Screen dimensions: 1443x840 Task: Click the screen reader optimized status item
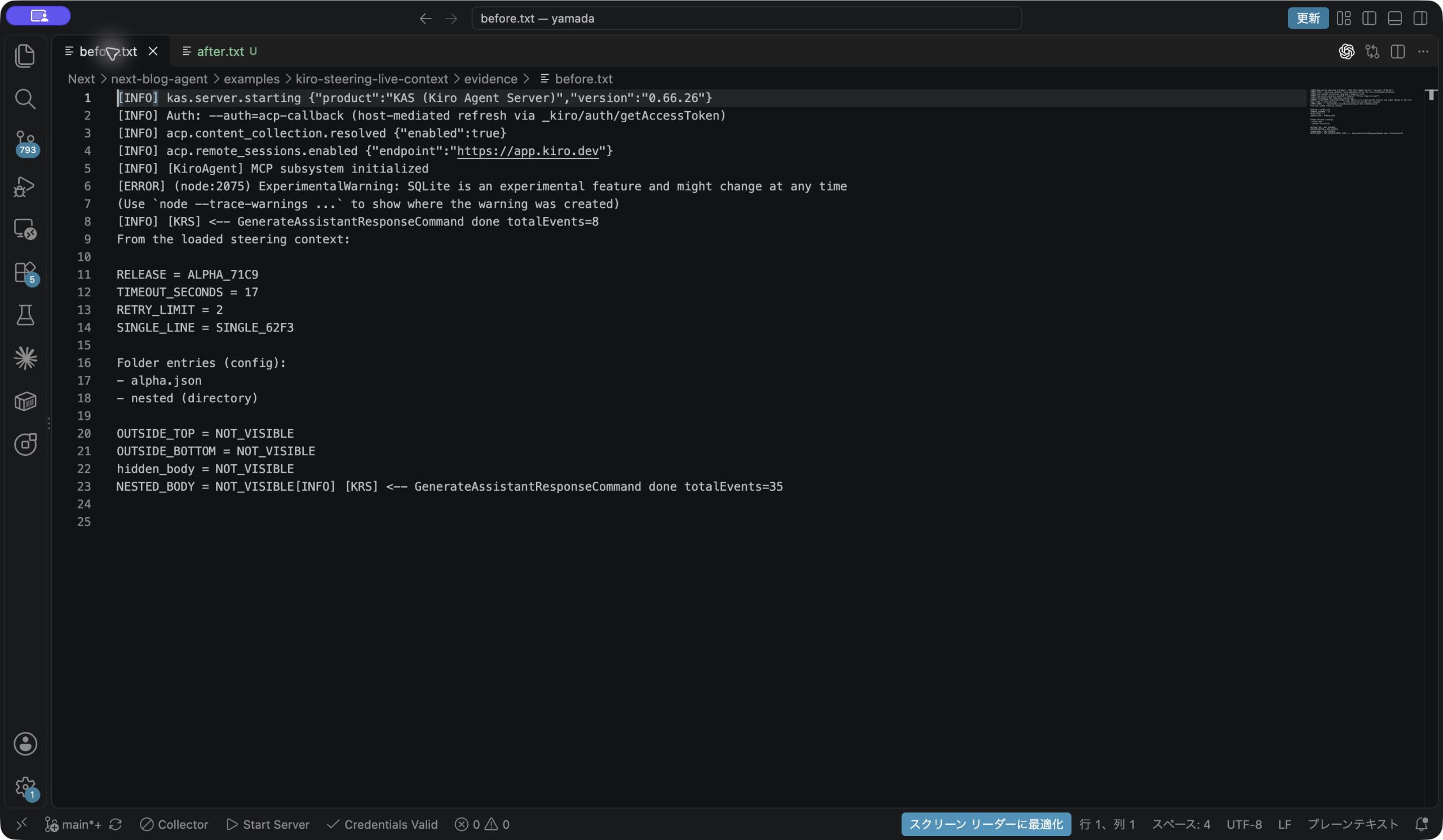point(985,824)
